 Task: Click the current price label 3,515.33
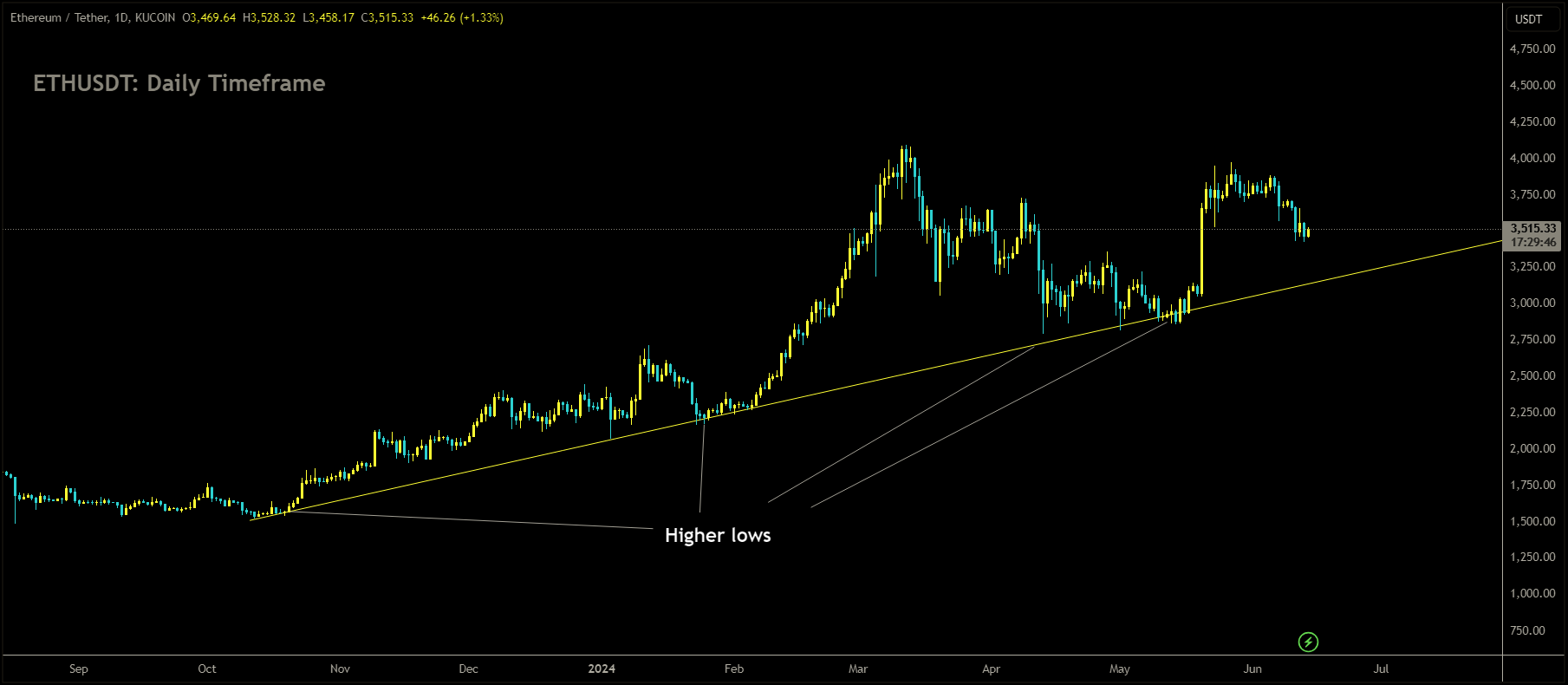1532,229
